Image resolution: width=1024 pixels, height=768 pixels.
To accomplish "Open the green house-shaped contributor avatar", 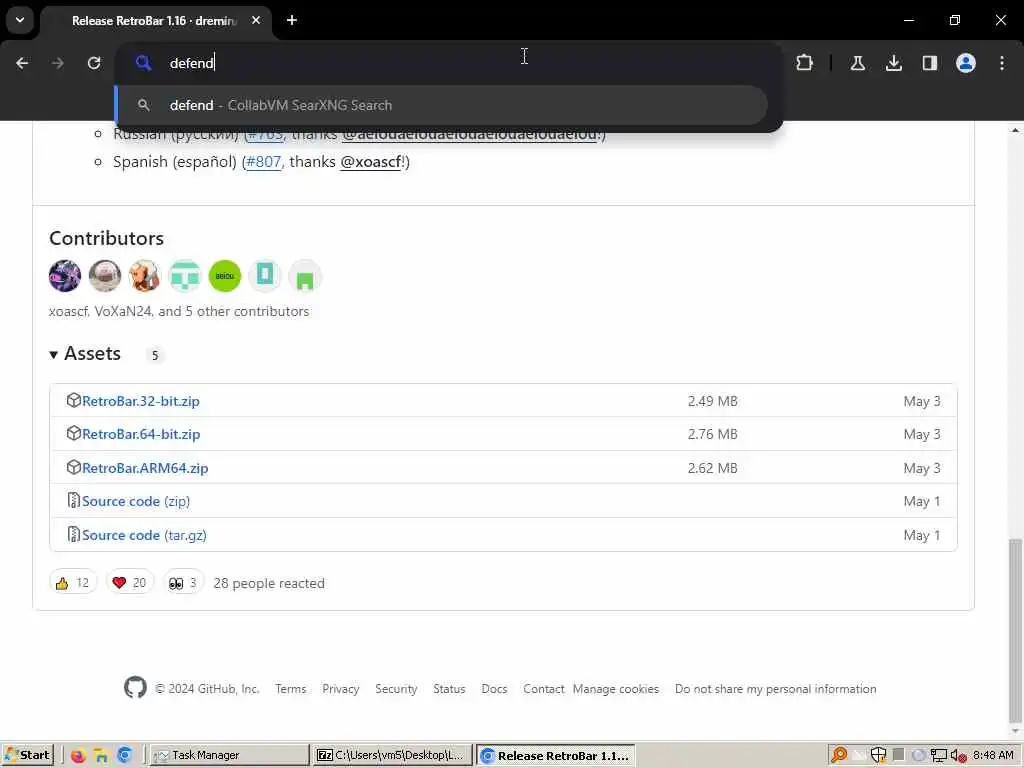I will click(305, 276).
